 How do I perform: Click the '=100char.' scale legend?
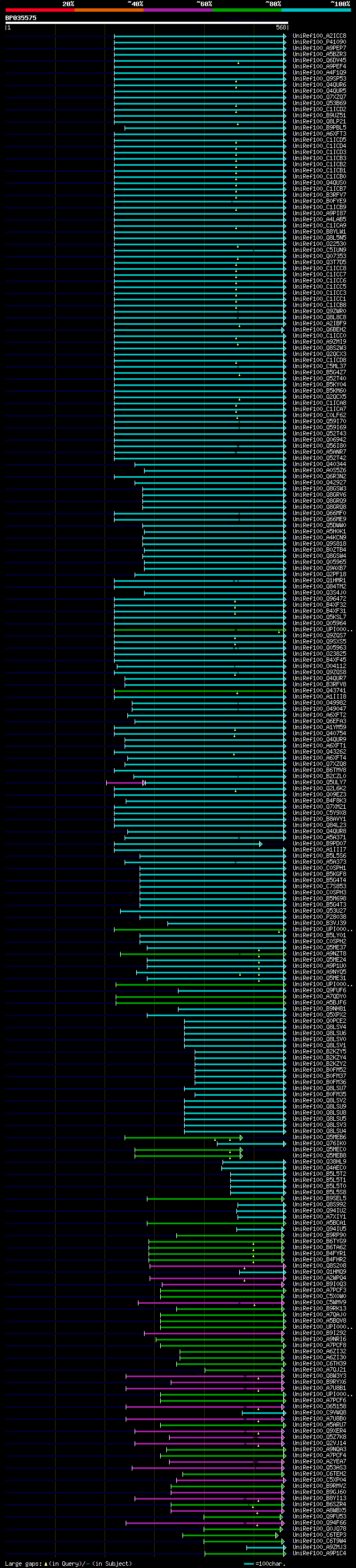(x=264, y=1563)
